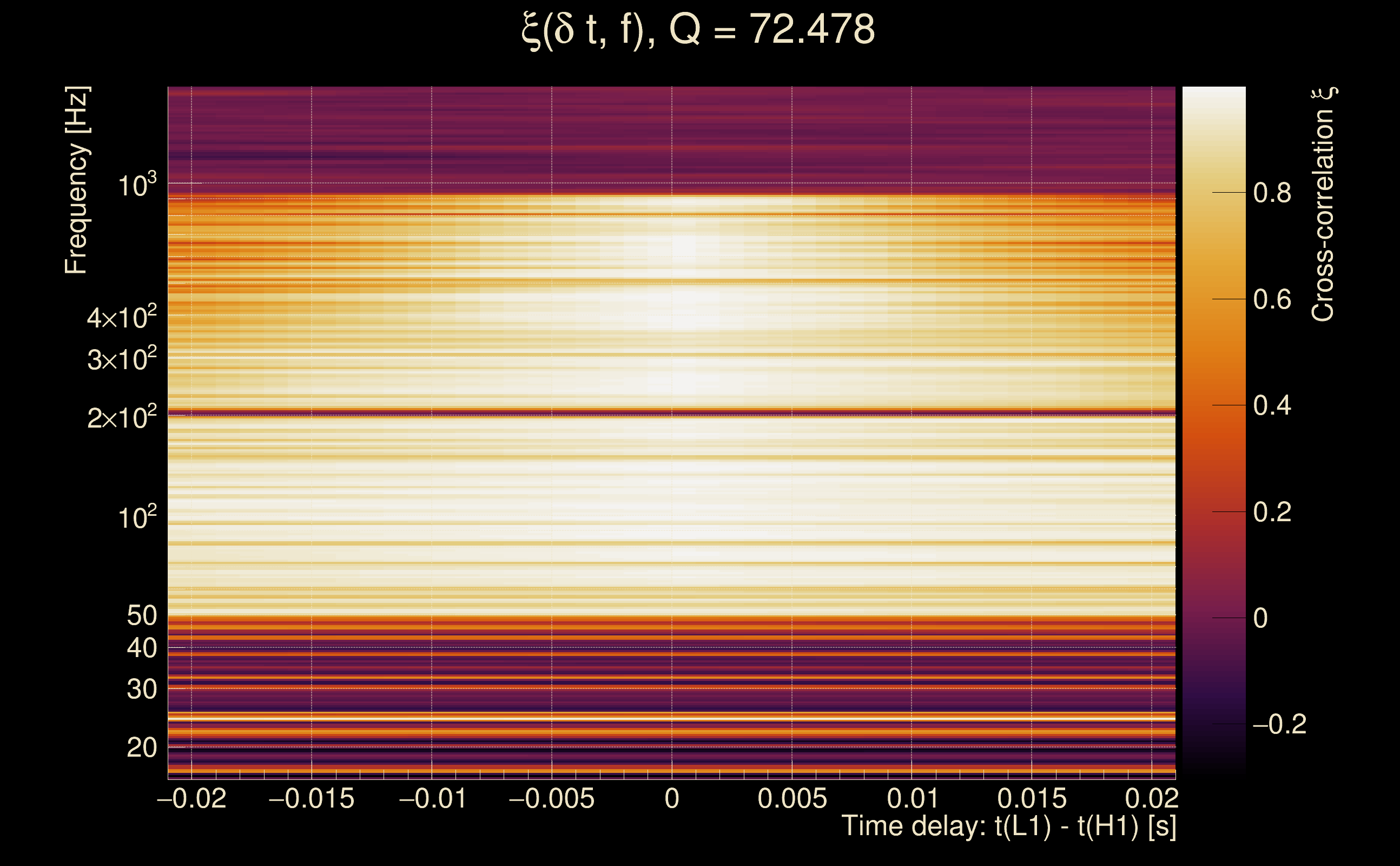This screenshot has height=866, width=1400.
Task: Click the −0.2 colorbar tick label
Action: pos(1279,725)
